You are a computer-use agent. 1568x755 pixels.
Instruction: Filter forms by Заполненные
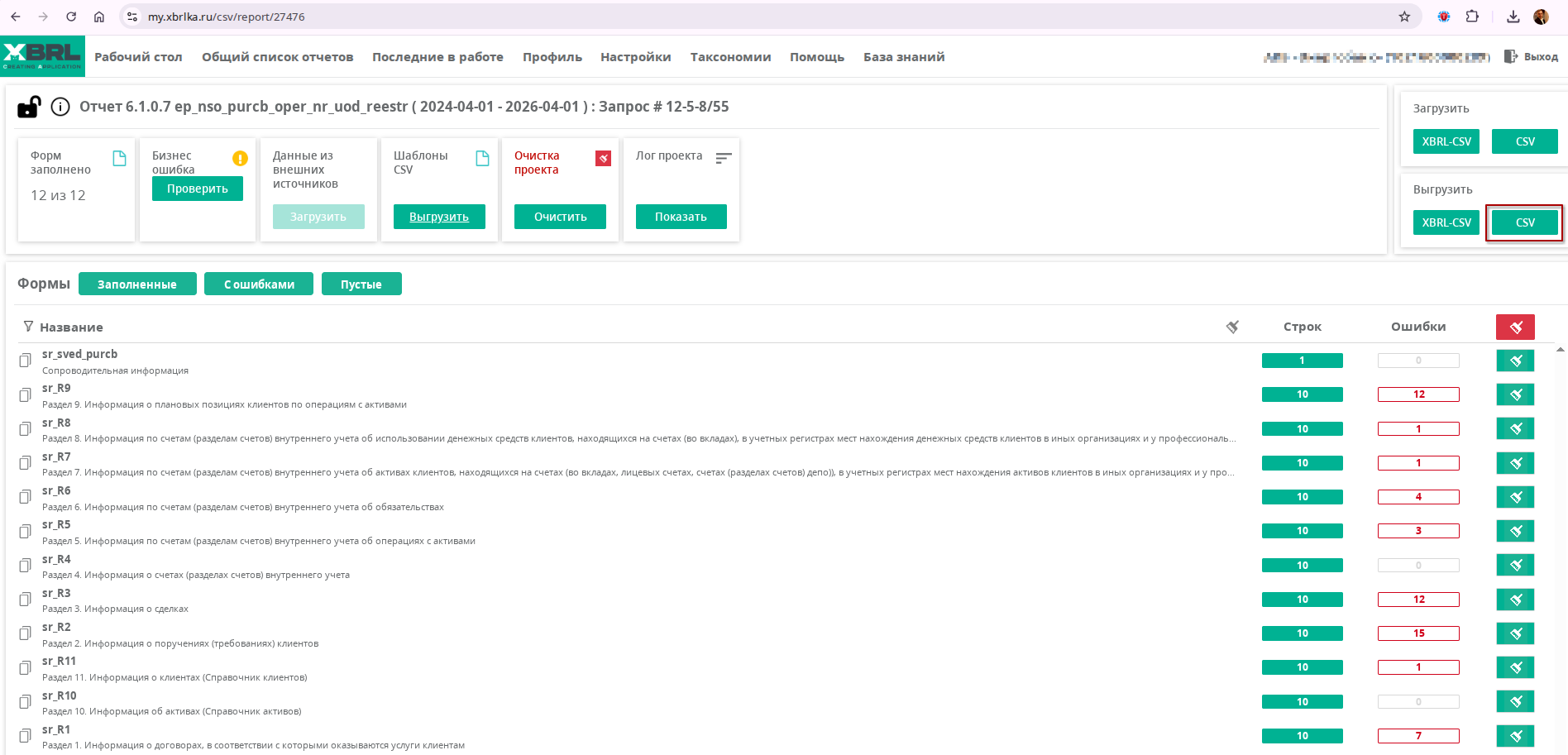(x=137, y=284)
